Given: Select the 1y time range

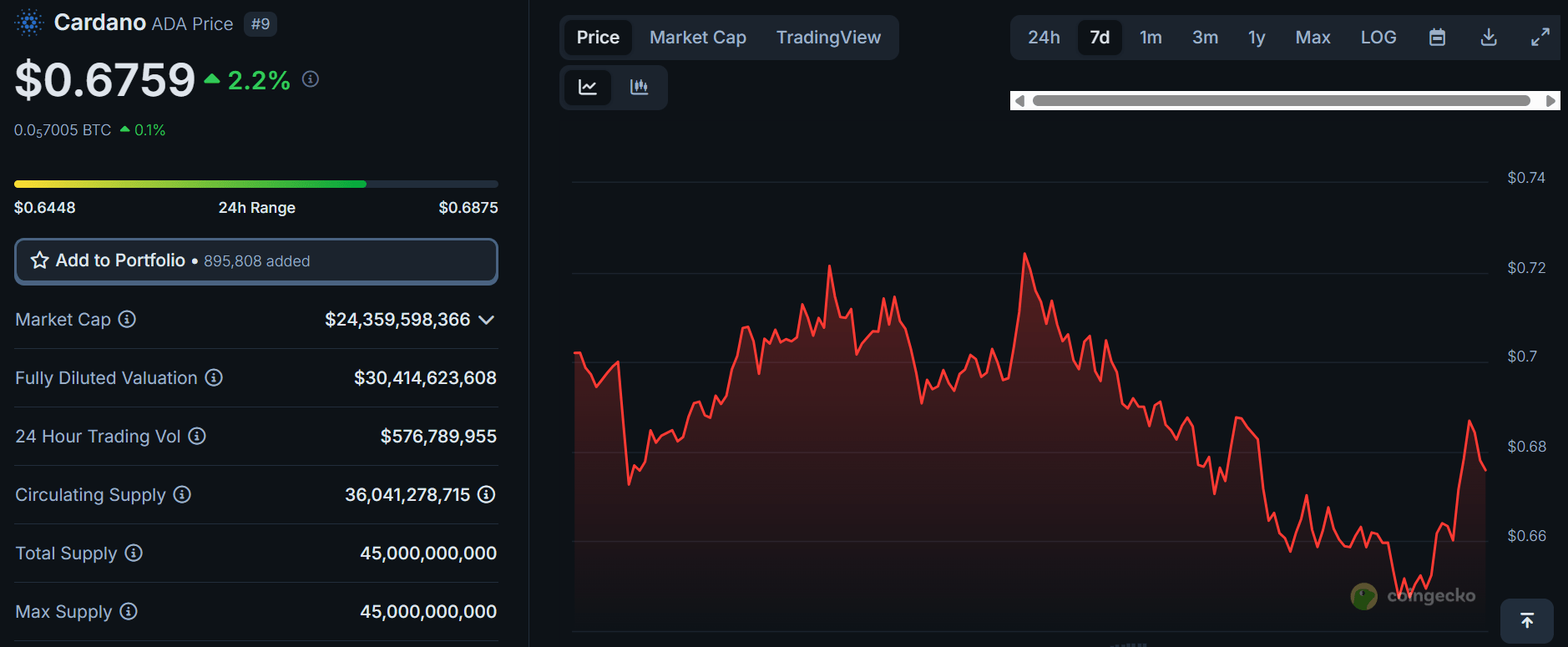Looking at the screenshot, I should pos(1257,38).
